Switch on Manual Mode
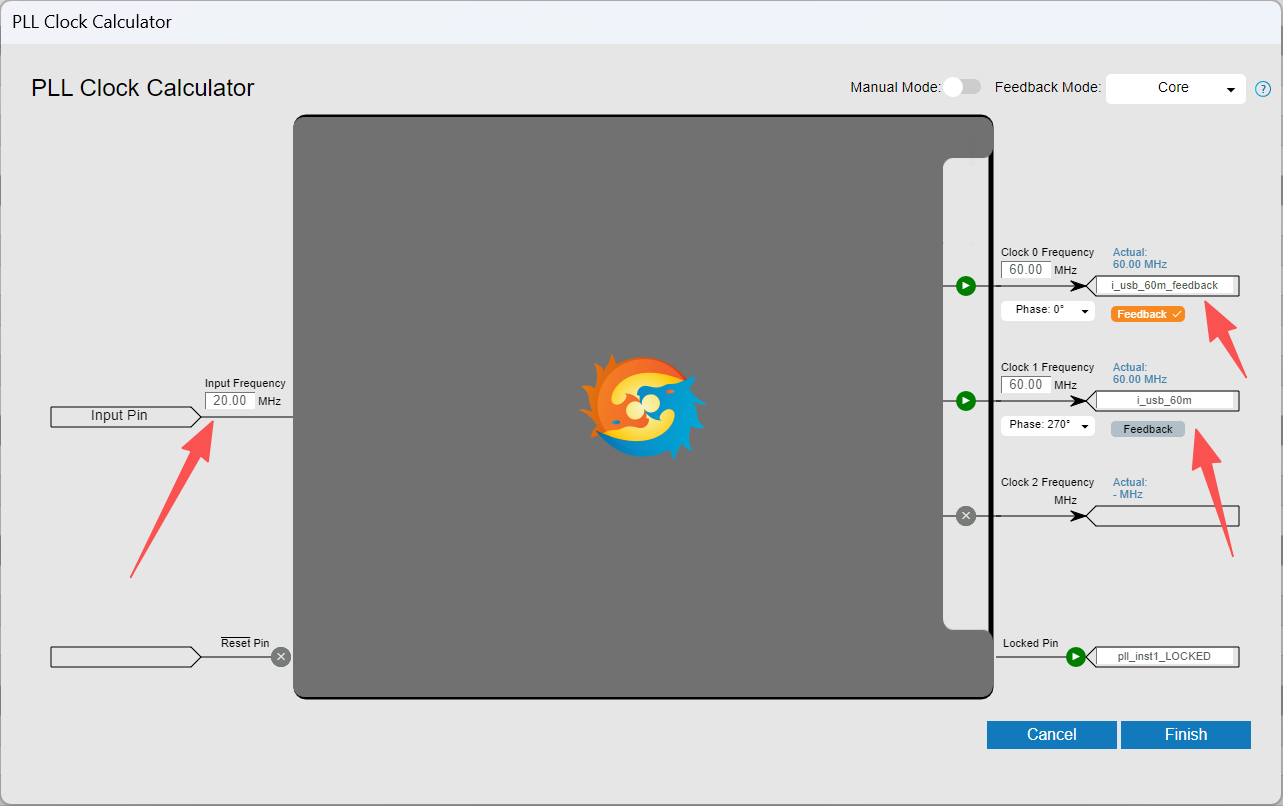Image resolution: width=1283 pixels, height=806 pixels. [x=962, y=87]
